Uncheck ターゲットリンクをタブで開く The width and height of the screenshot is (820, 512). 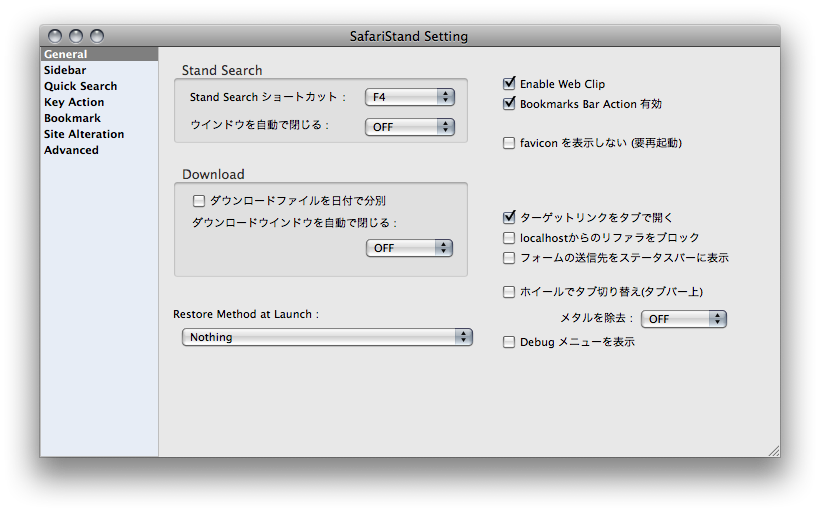coord(509,217)
